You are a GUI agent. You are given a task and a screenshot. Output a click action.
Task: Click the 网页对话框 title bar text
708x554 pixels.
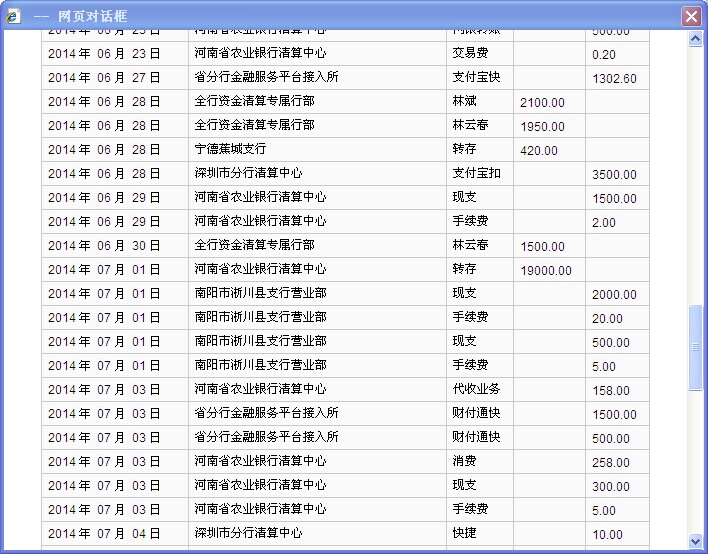[x=80, y=17]
